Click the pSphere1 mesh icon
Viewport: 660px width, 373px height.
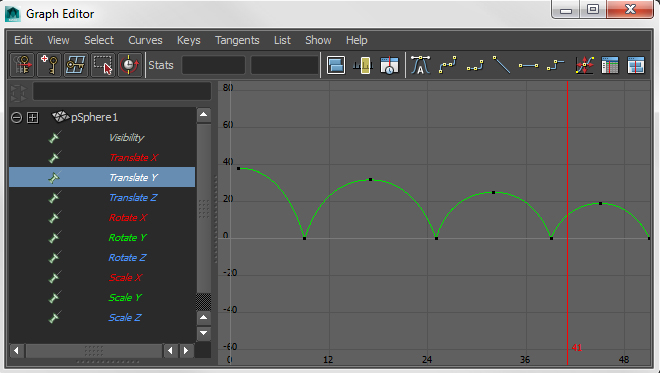pos(60,117)
